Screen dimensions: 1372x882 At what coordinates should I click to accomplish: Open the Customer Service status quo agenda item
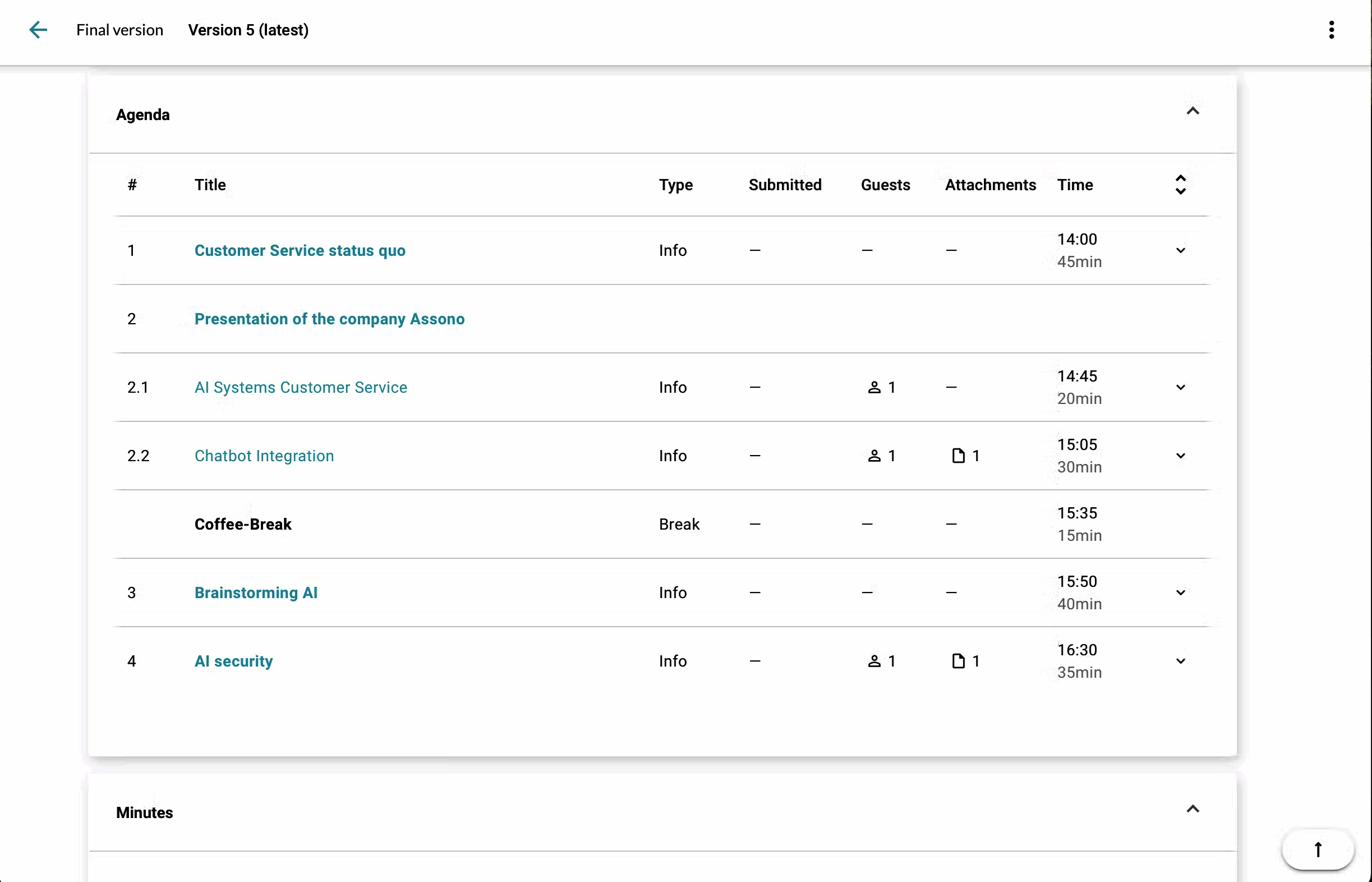[x=300, y=250]
